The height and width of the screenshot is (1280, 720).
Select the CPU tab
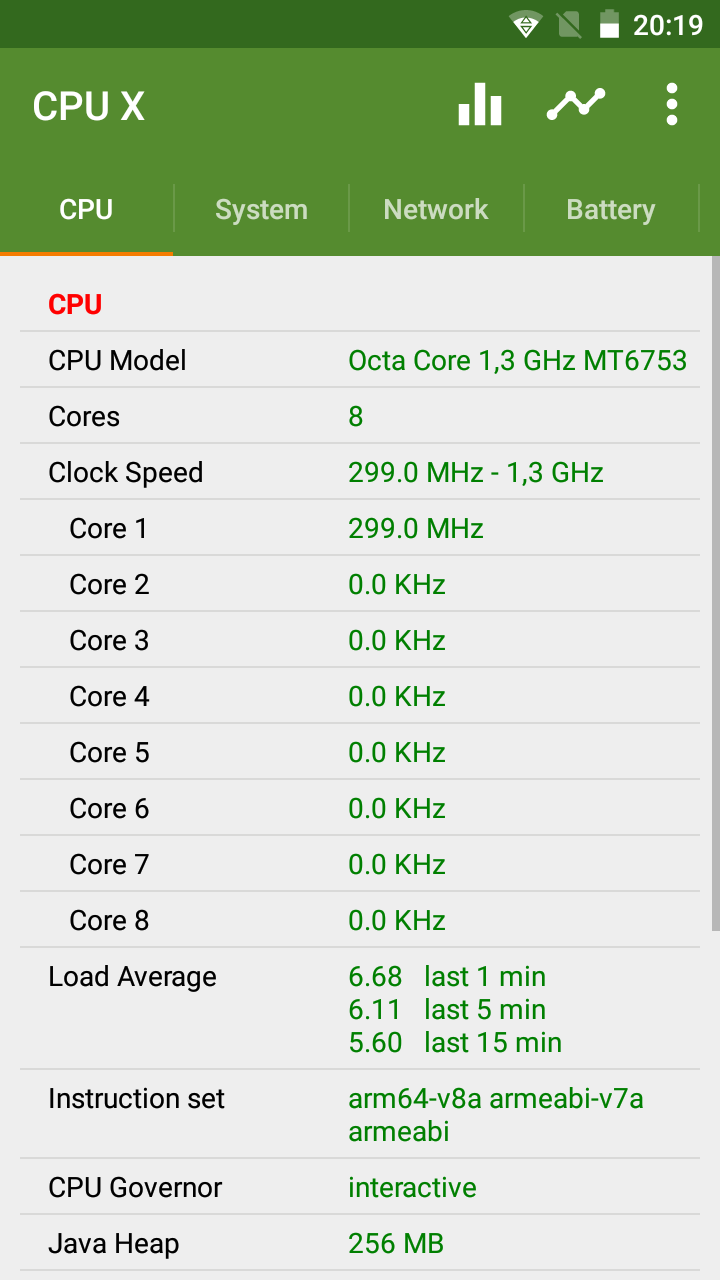(86, 210)
